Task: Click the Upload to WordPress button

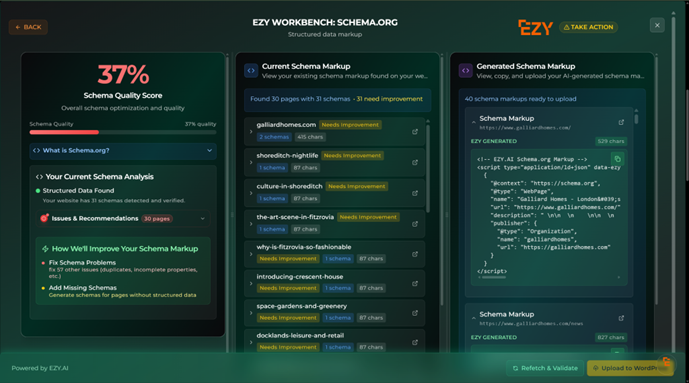Action: (x=630, y=368)
